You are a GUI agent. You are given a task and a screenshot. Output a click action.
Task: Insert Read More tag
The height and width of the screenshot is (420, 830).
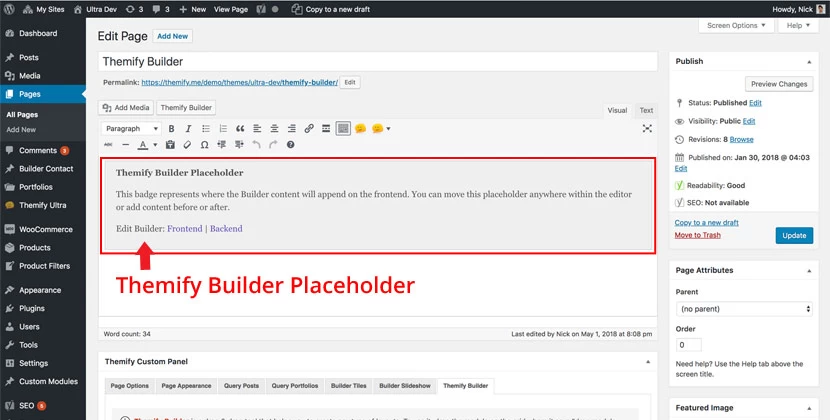[326, 129]
